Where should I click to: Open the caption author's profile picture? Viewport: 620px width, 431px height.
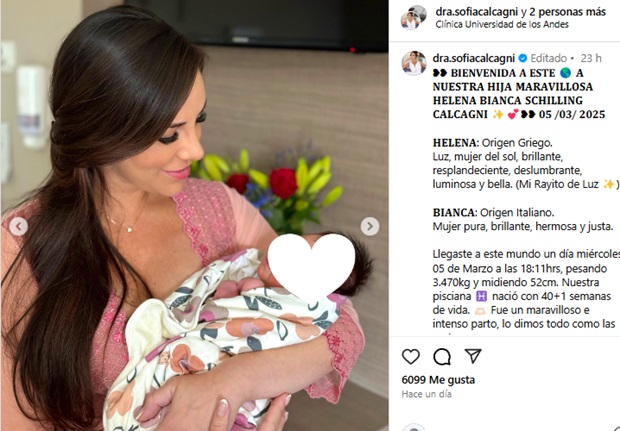tap(414, 63)
